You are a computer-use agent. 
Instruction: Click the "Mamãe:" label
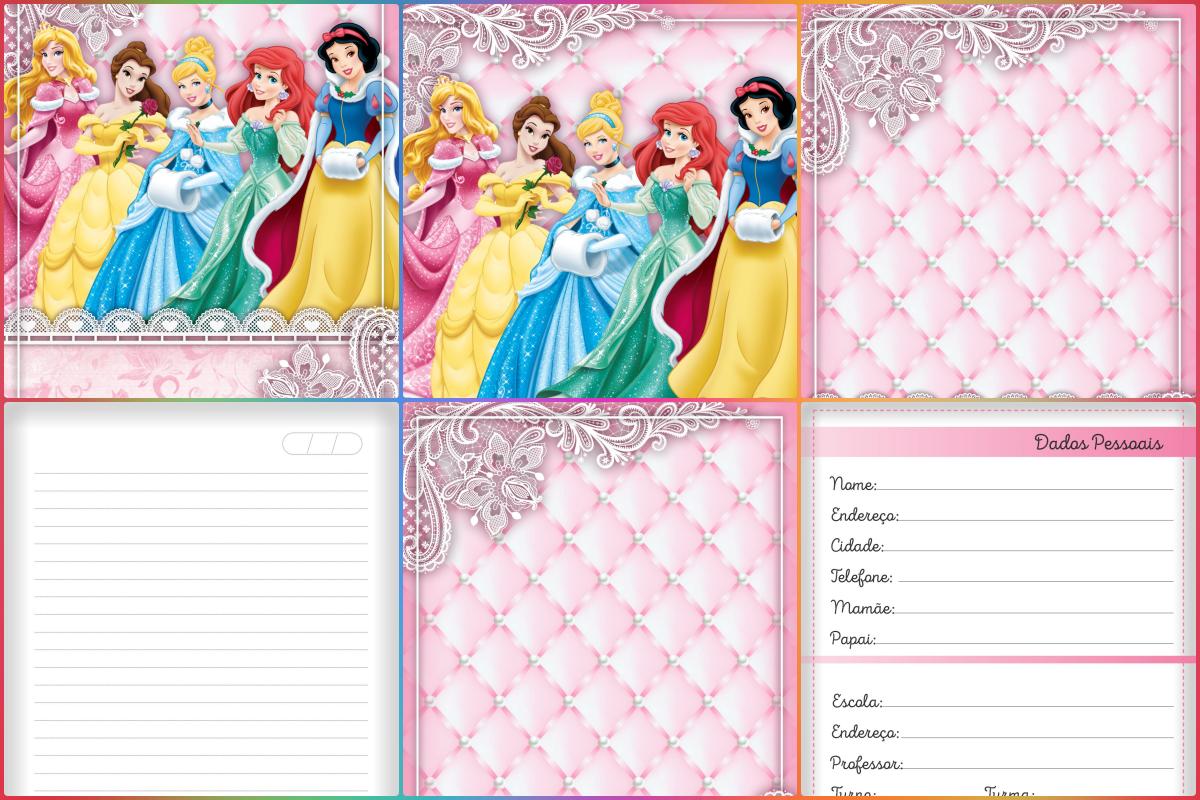pyautogui.click(x=862, y=607)
